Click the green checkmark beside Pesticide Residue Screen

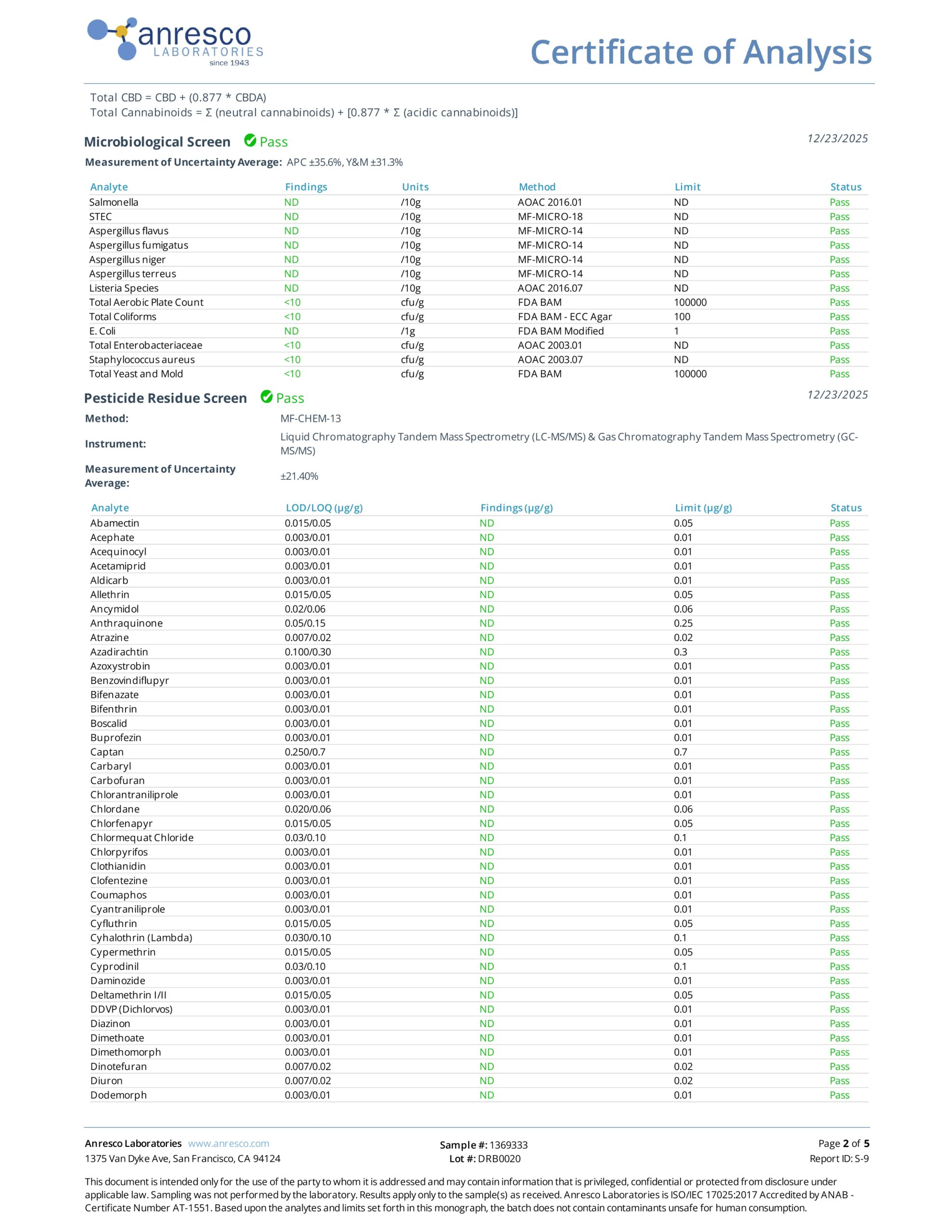pos(266,397)
